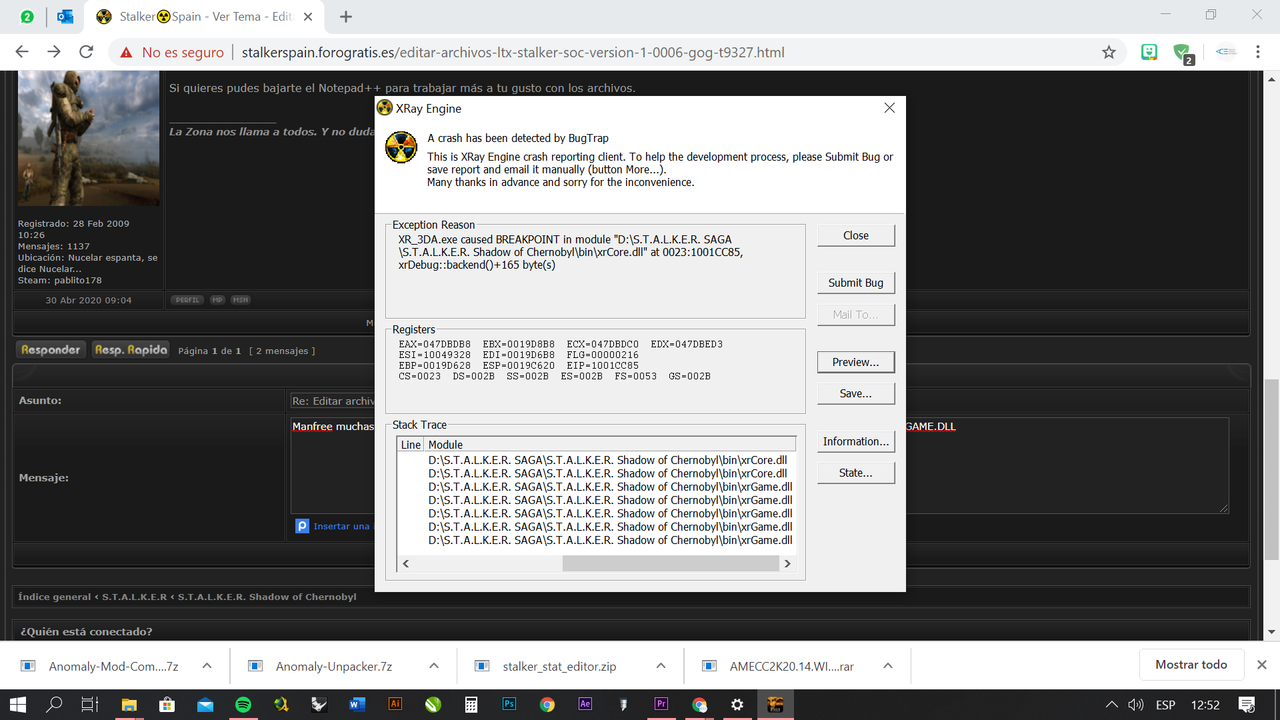Open Microsoft Word from taskbar

[357, 705]
